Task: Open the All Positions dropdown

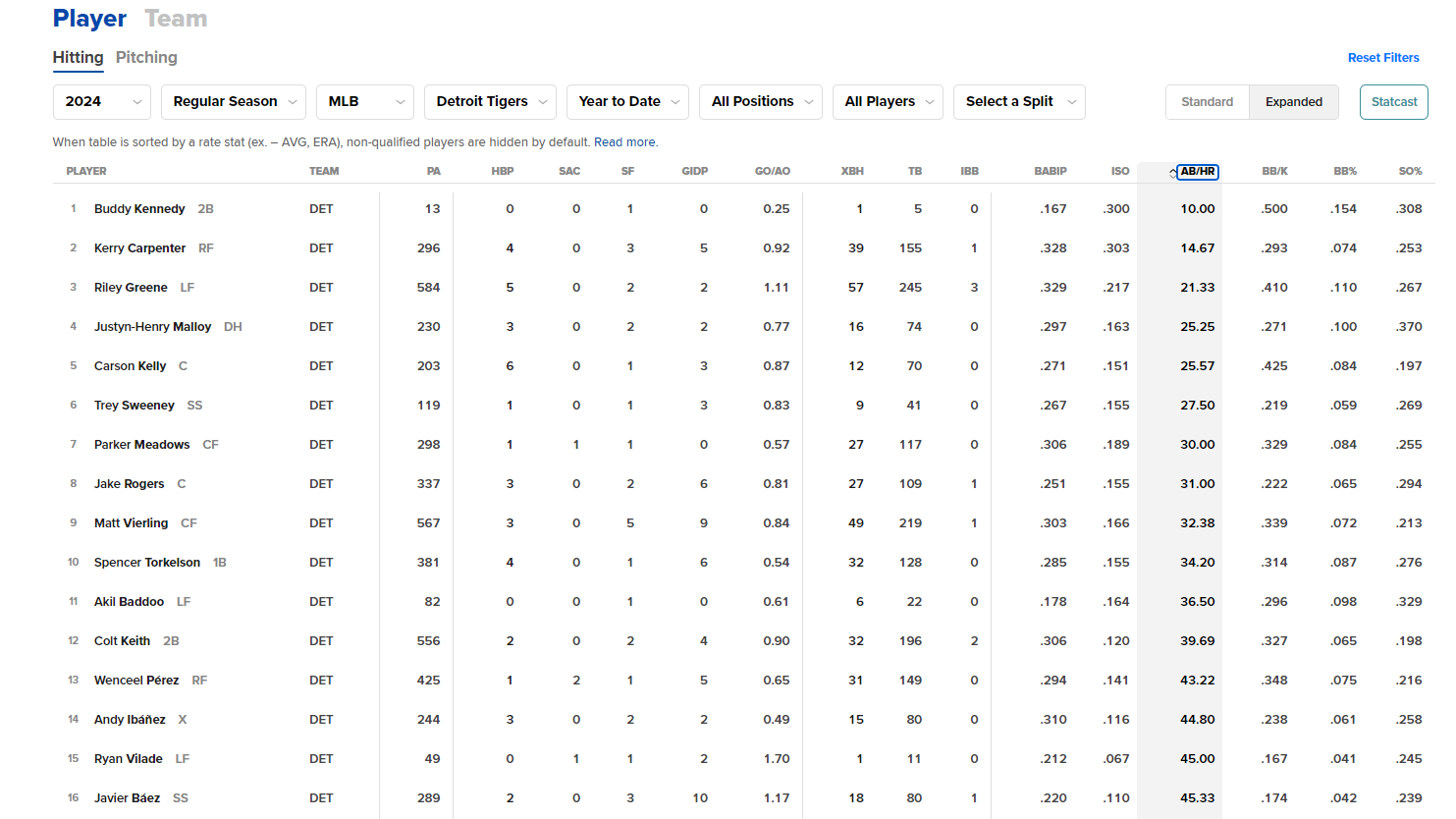Action: click(x=761, y=102)
